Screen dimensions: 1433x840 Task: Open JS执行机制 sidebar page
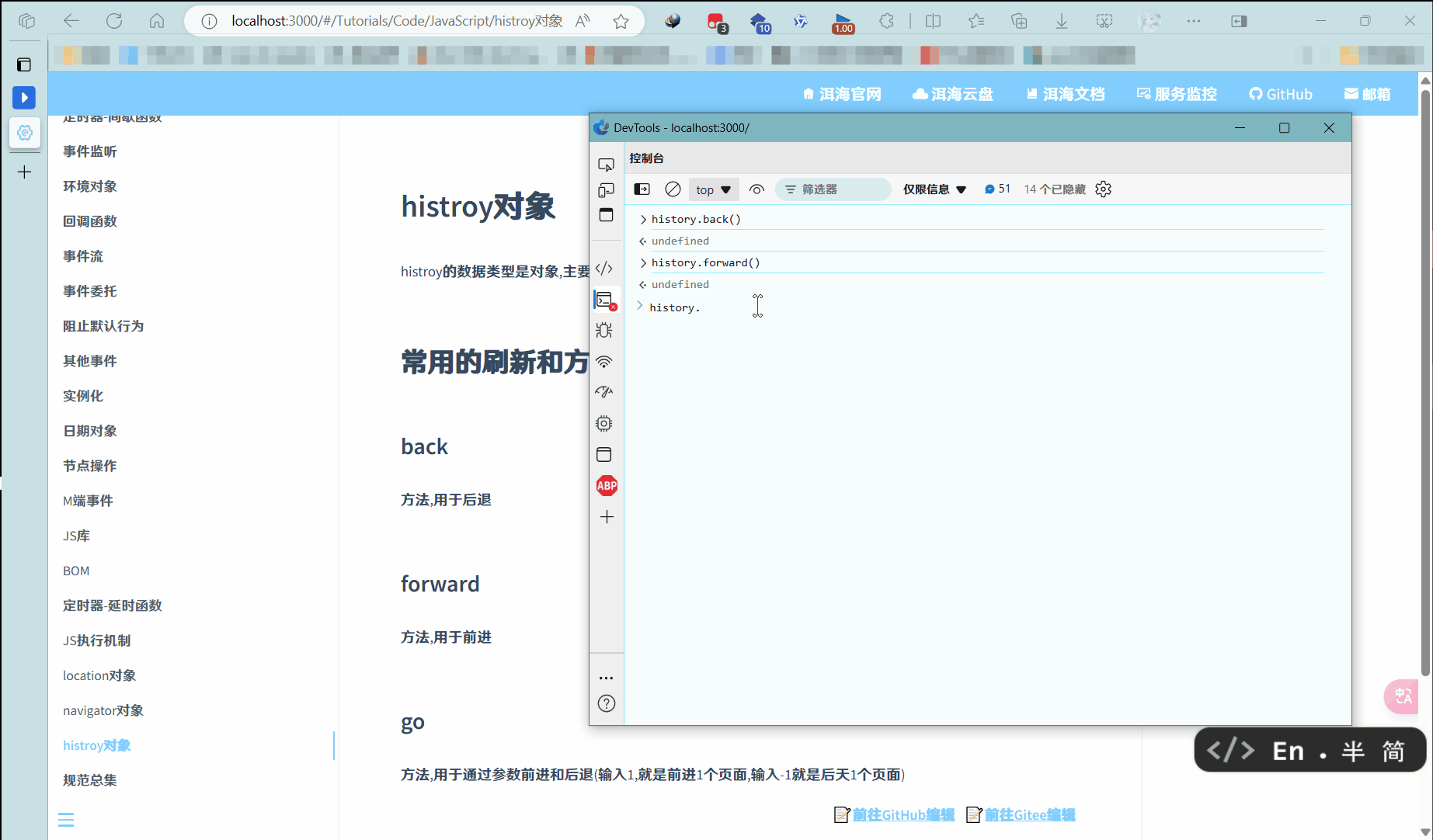[x=97, y=640]
